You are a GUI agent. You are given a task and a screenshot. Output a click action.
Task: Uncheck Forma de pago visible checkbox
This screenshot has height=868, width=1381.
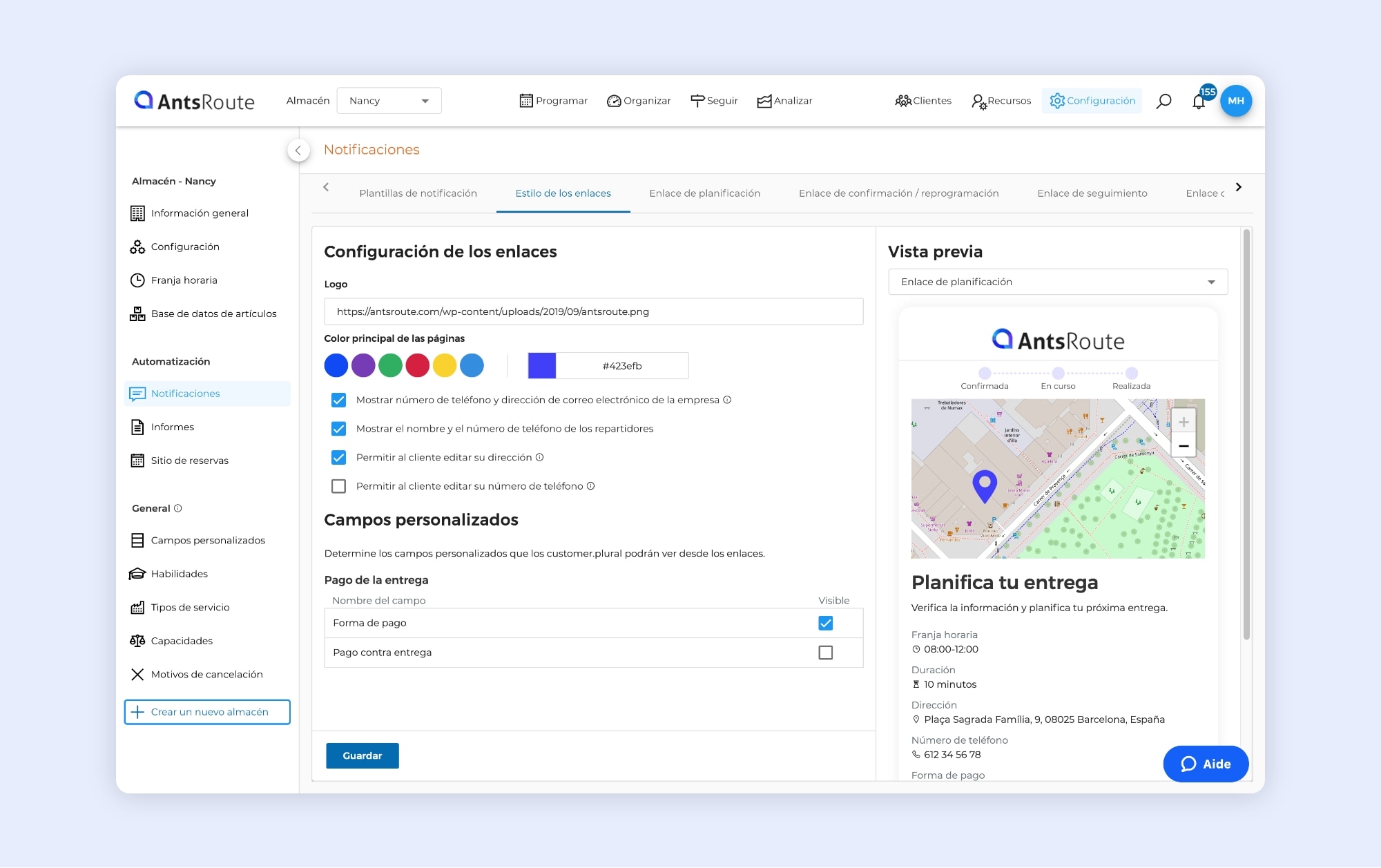pos(825,623)
